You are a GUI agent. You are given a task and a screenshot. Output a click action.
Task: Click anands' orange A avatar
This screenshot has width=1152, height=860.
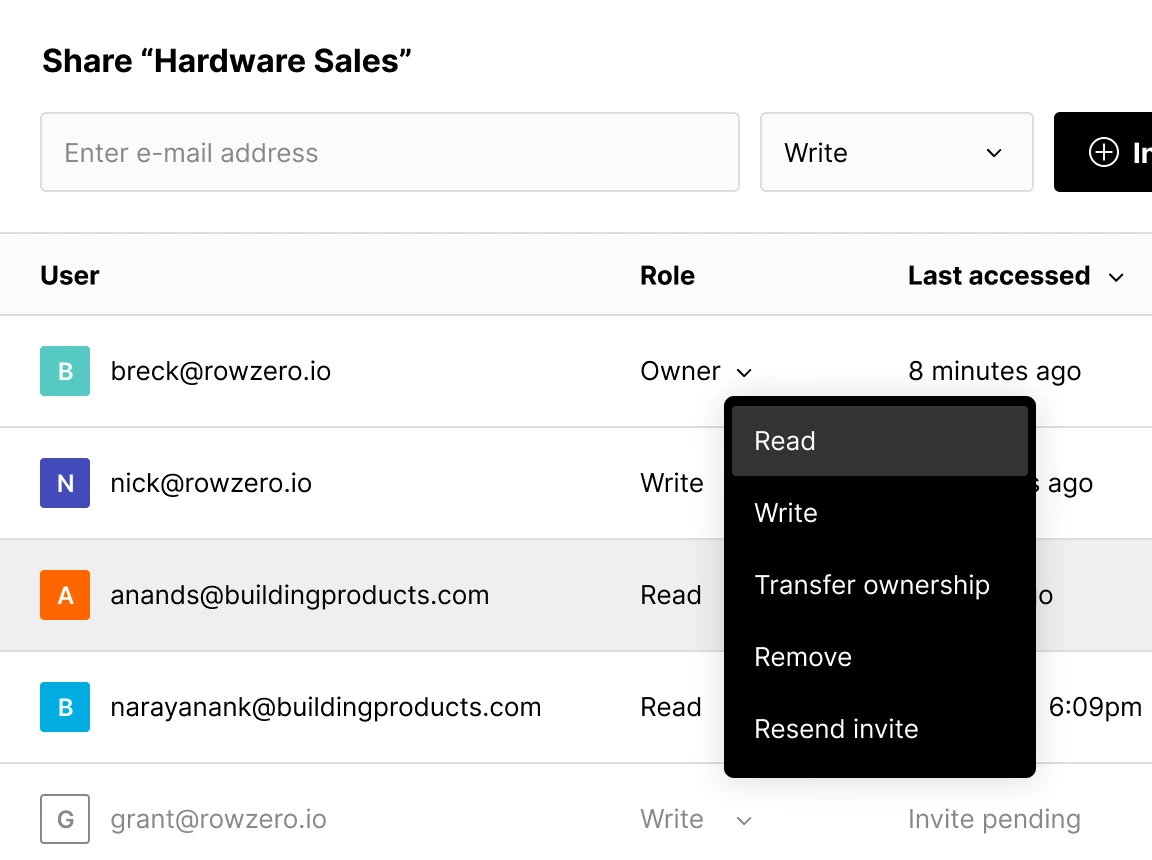[65, 595]
